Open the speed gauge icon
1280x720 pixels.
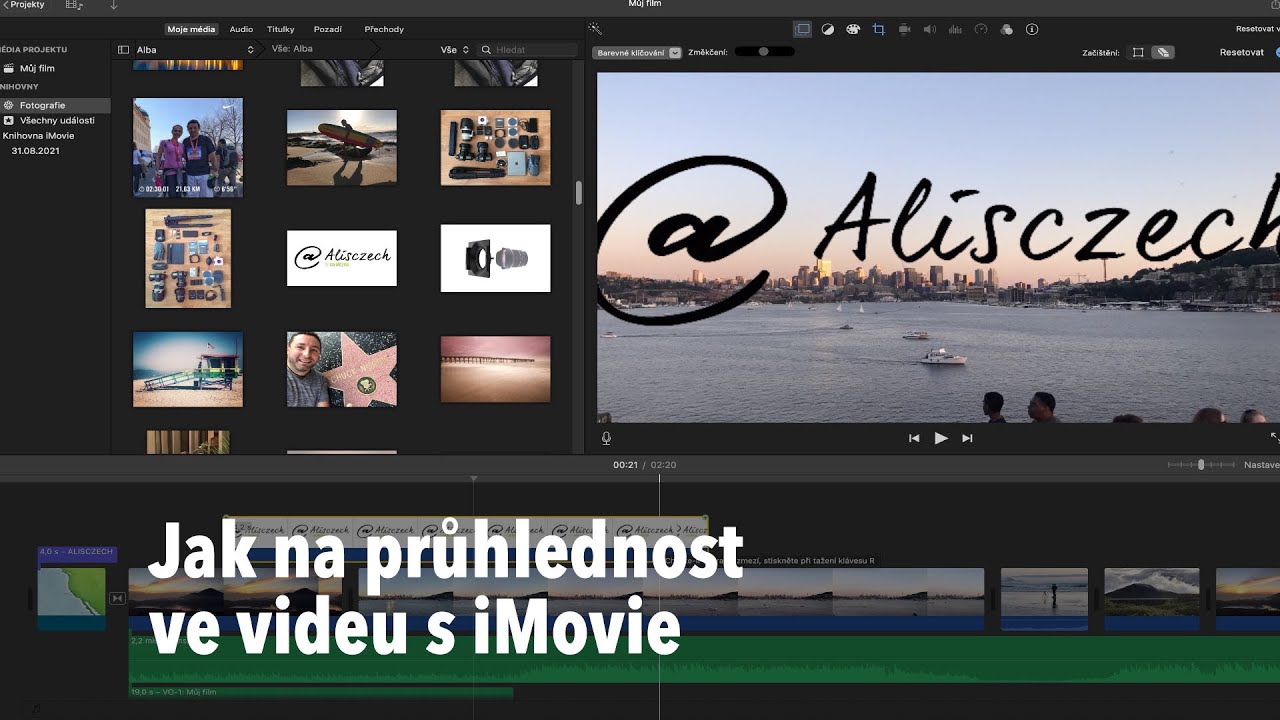tap(981, 29)
